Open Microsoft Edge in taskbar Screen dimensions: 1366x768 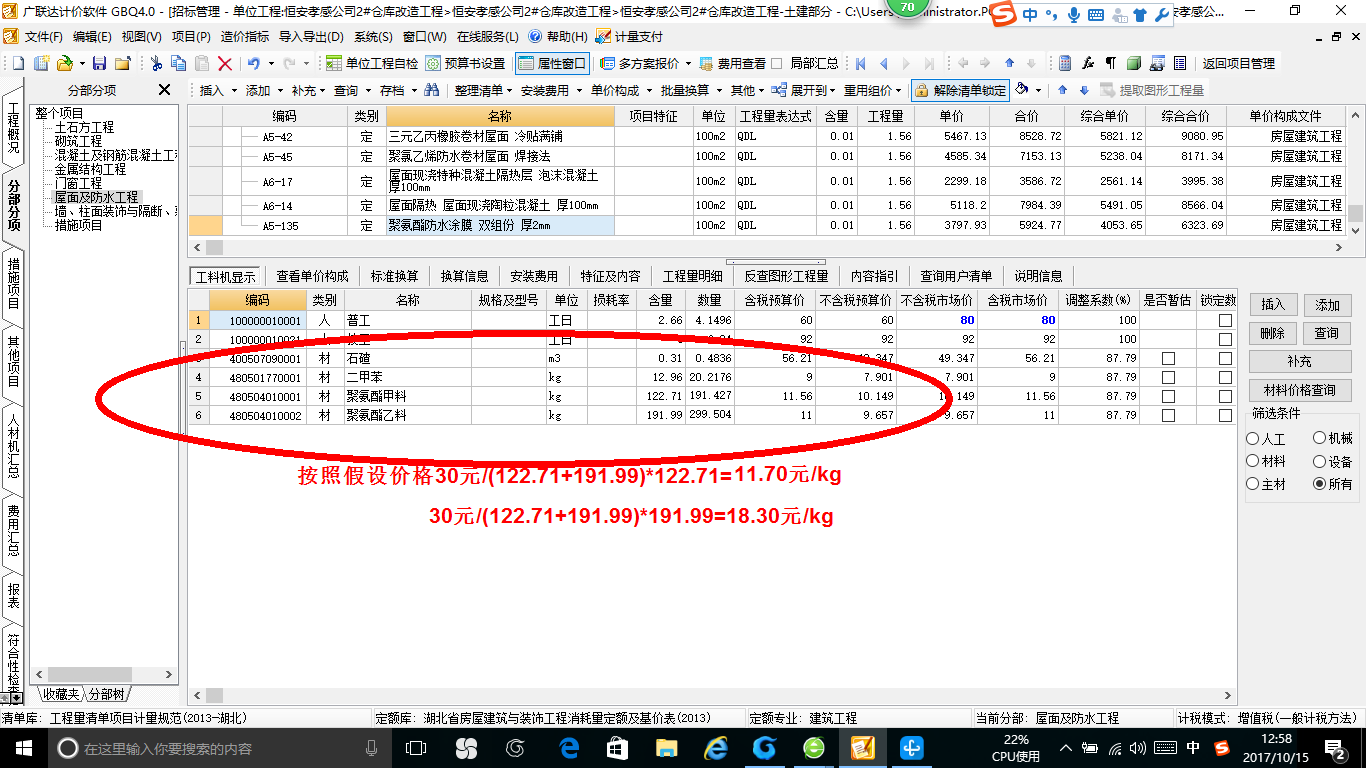click(570, 748)
